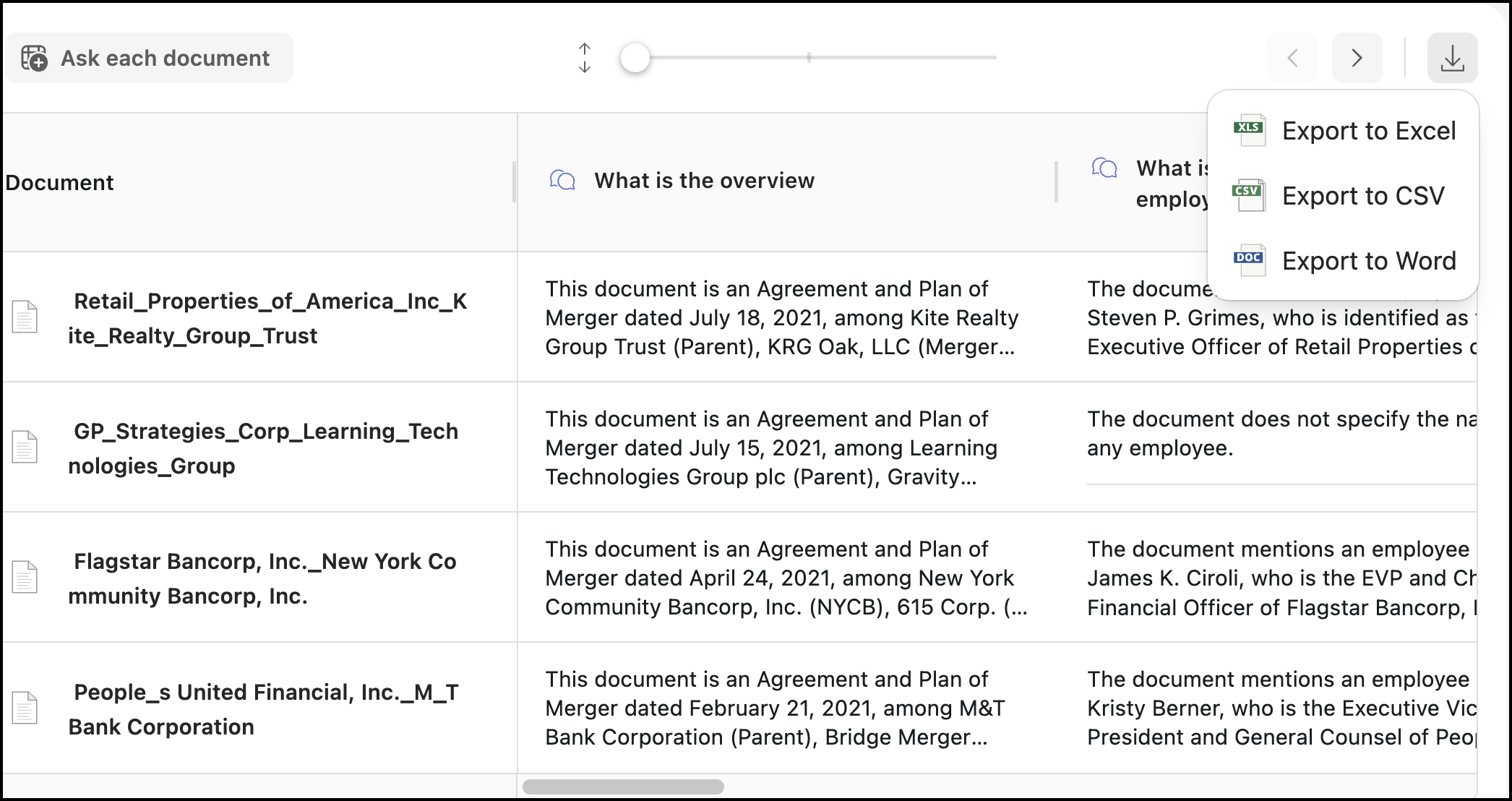1512x801 pixels.
Task: Open the Flagstar Bancorp document row
Action: pos(265,578)
